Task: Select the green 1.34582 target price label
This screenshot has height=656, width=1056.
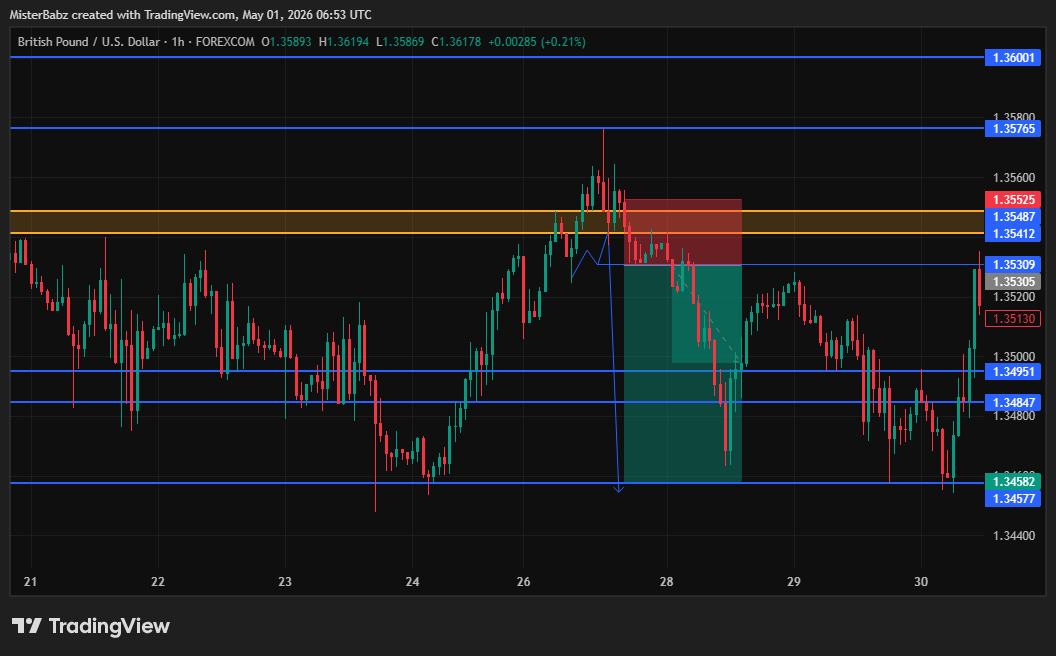Action: (x=1013, y=482)
